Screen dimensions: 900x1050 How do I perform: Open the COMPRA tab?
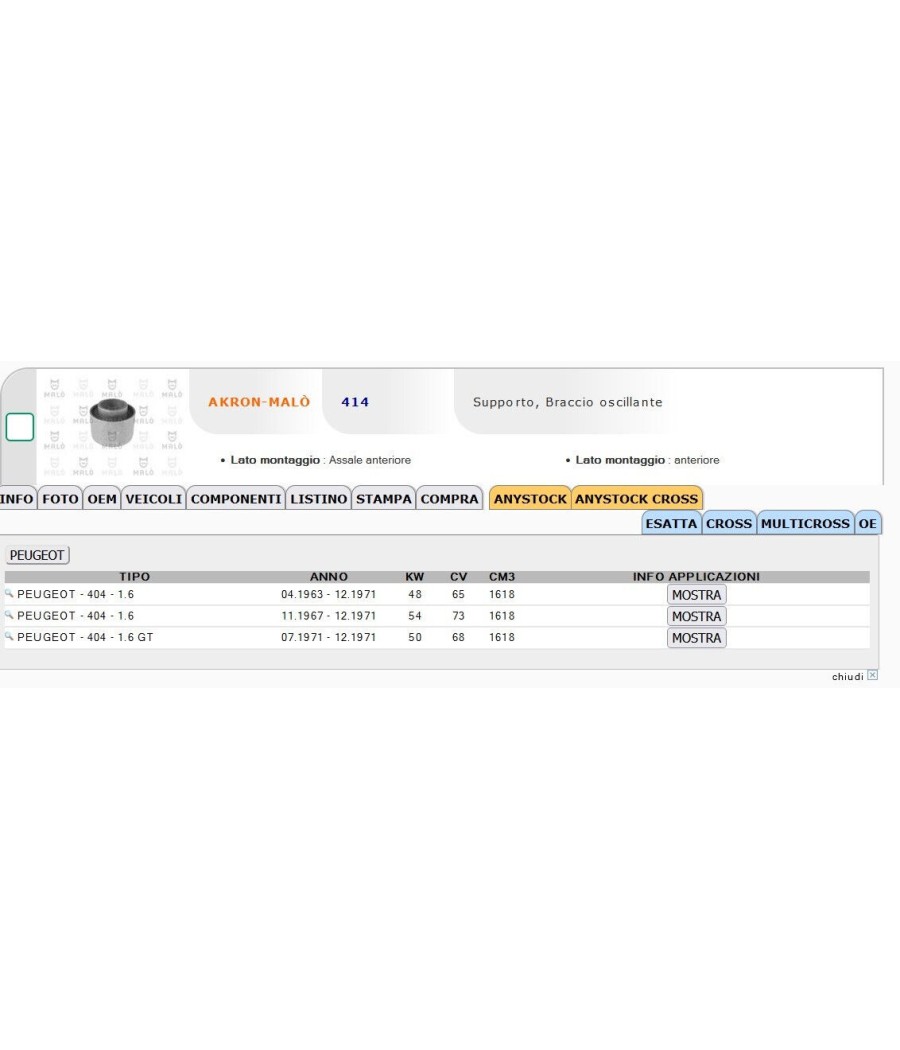[449, 499]
